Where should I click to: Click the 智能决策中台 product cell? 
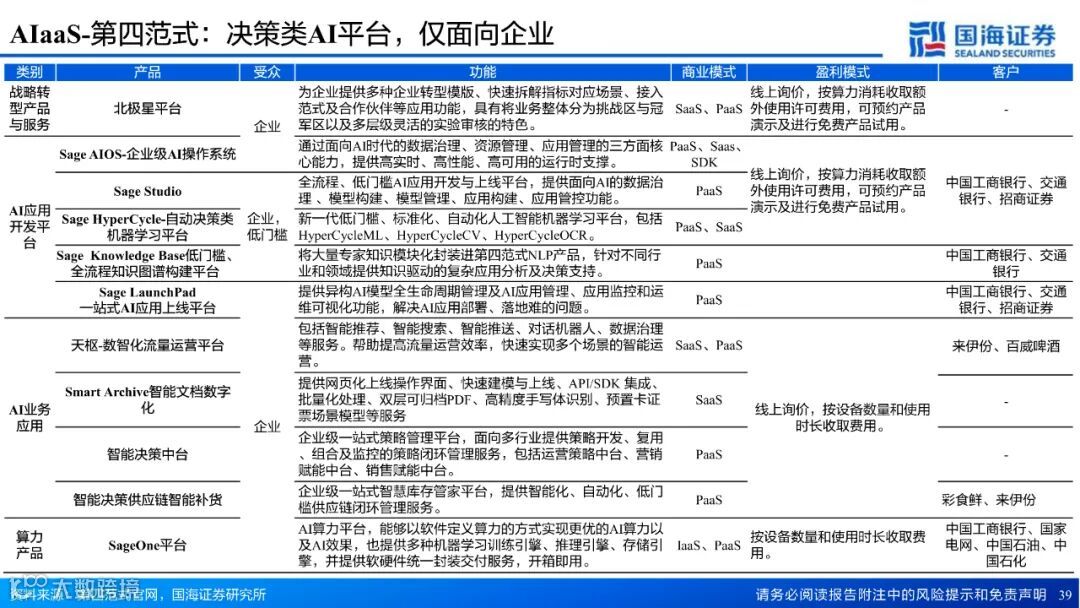click(147, 454)
